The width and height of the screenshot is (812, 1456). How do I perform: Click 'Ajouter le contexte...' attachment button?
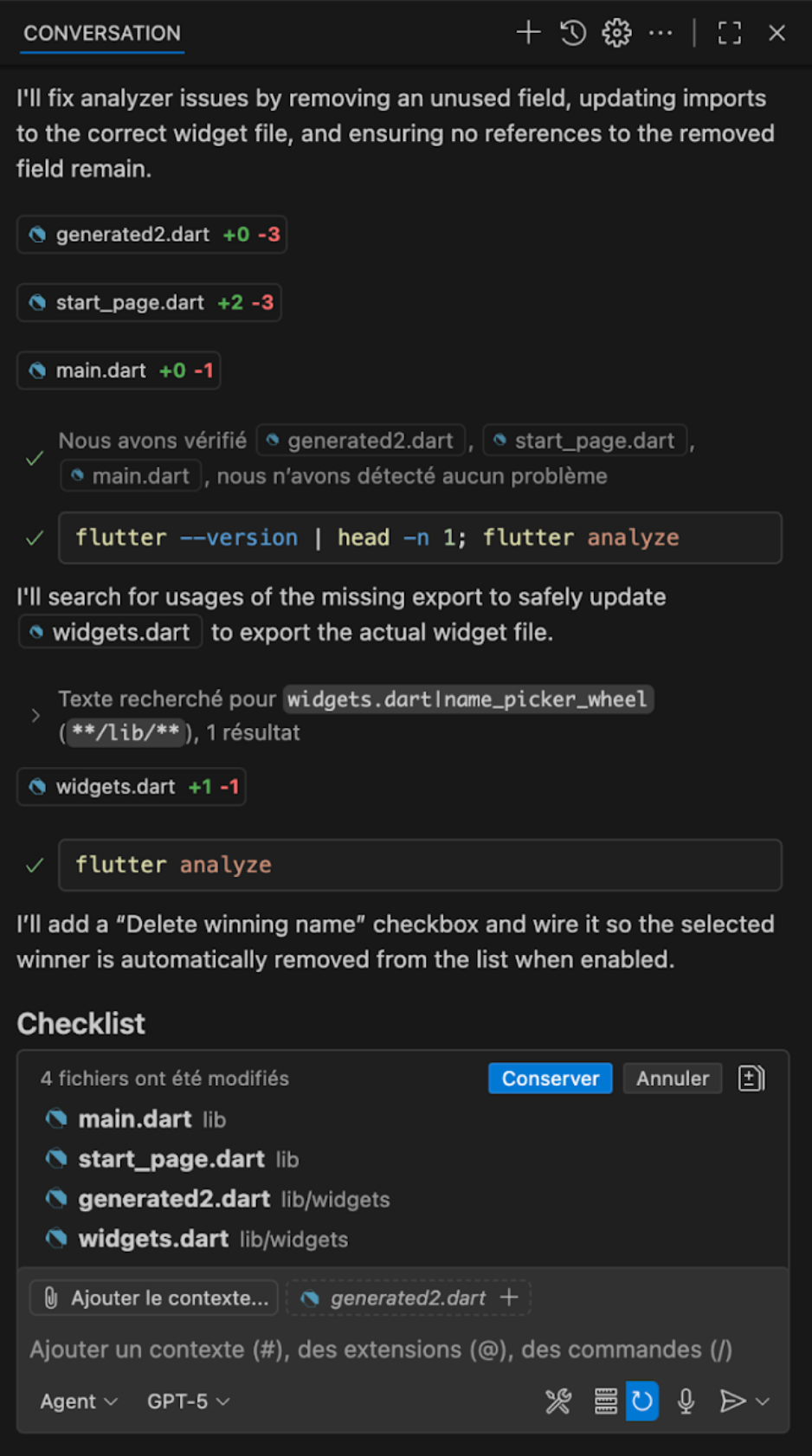(154, 1298)
